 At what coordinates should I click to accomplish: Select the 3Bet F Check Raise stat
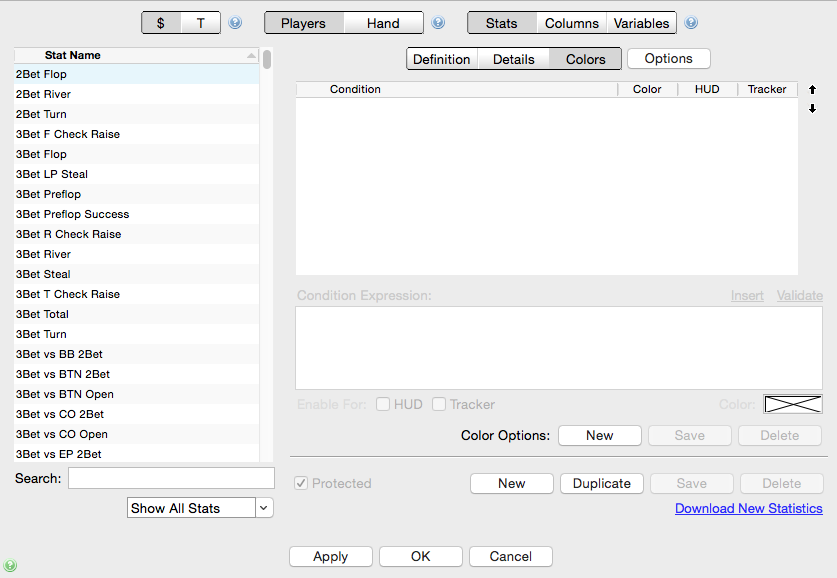(x=137, y=134)
